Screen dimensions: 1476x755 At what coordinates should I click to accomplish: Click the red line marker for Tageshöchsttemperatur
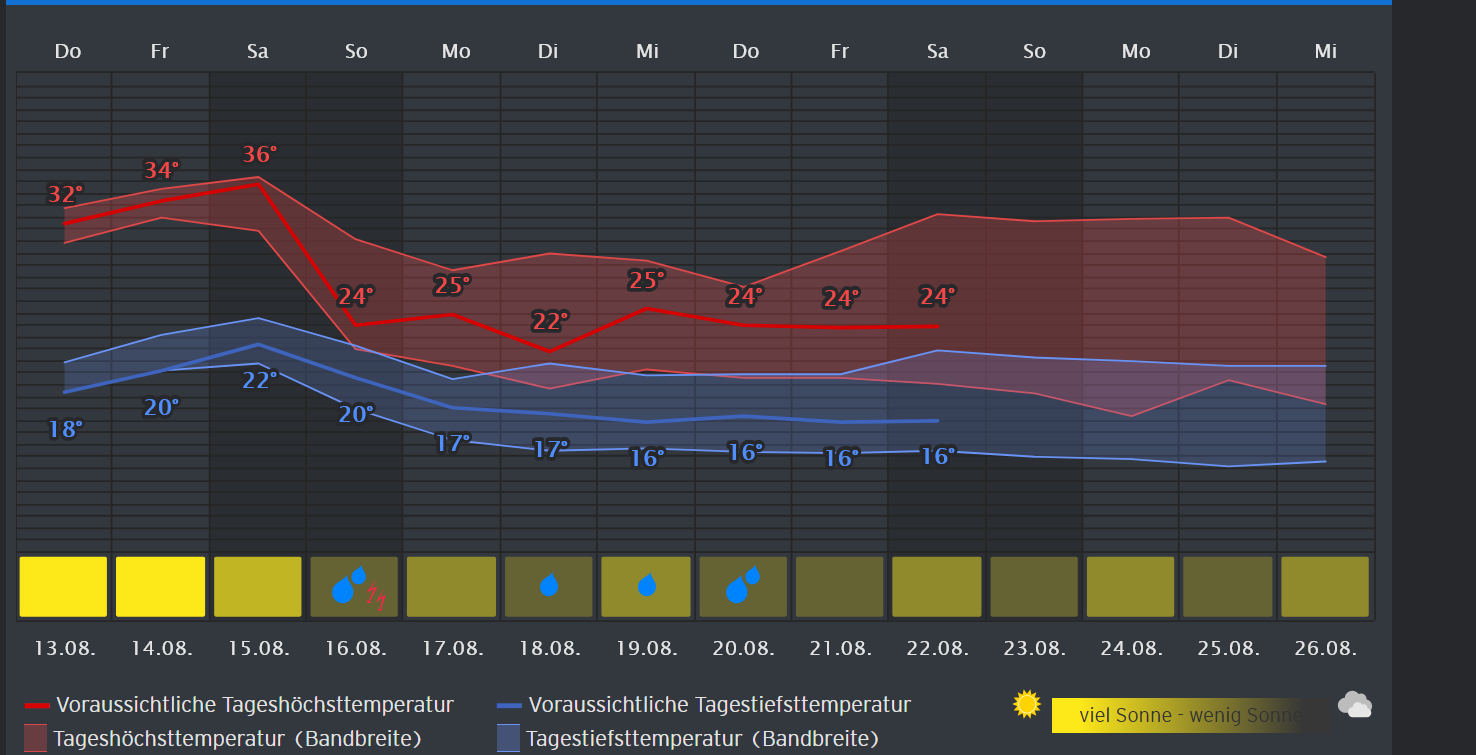point(37,706)
